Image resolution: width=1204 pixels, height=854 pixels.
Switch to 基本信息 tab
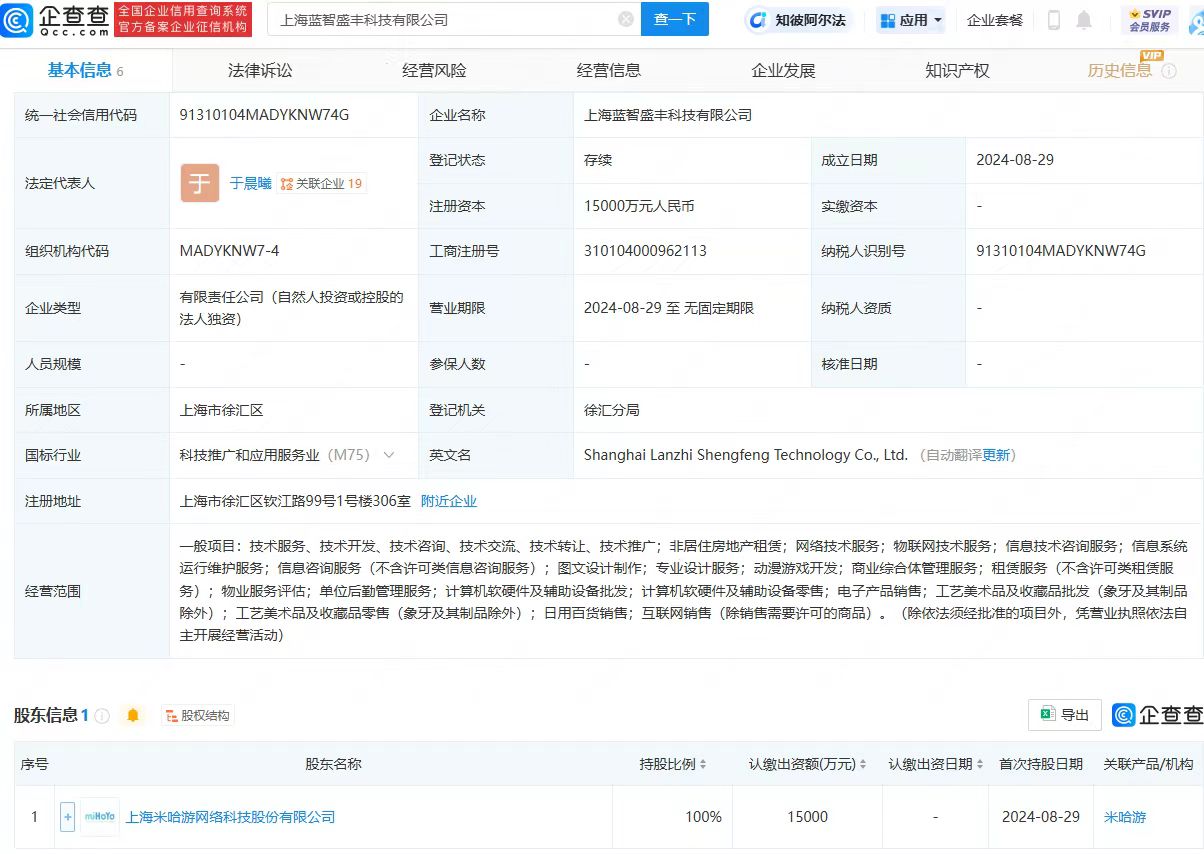click(x=85, y=70)
